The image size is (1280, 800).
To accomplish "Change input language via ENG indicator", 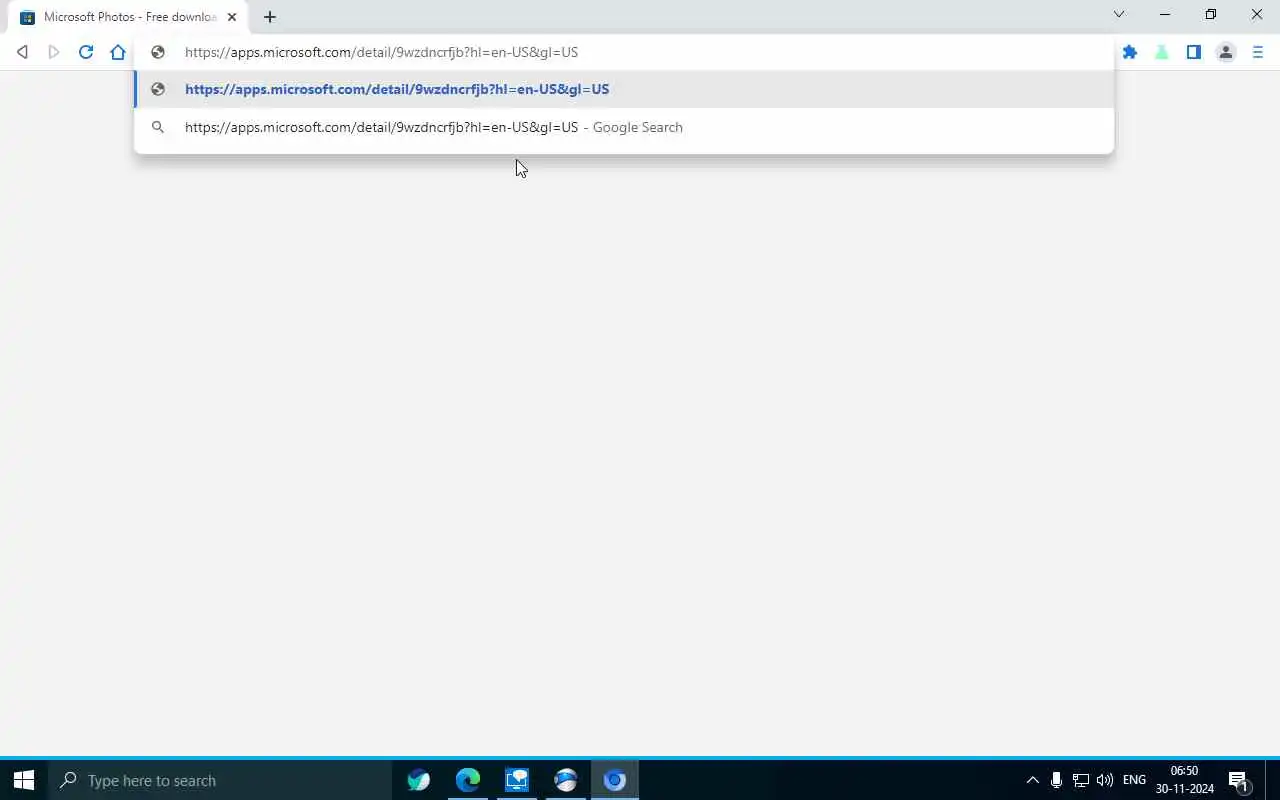I will 1134,780.
